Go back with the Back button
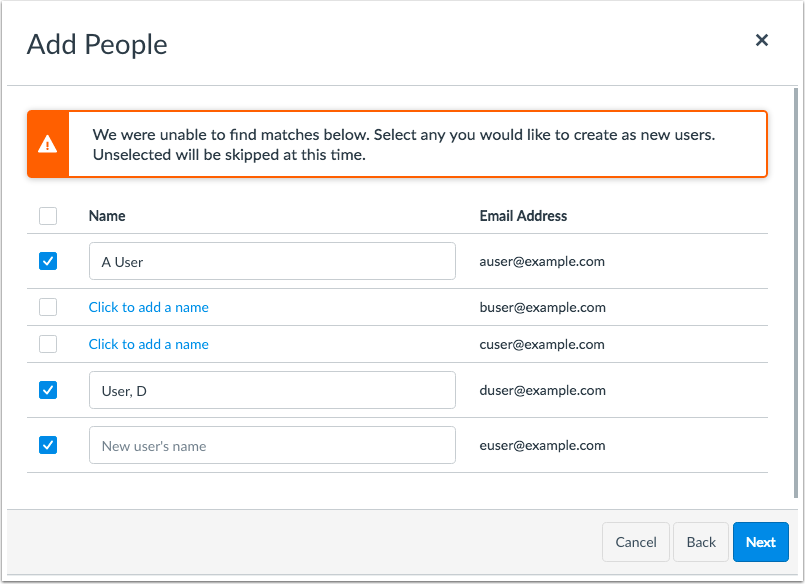Screen dimensions: 805x584 (x=701, y=542)
